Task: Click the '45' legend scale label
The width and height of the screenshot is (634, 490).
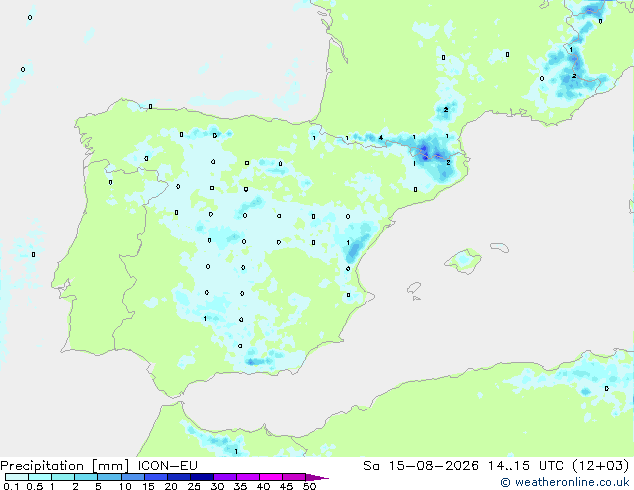Action: [x=286, y=486]
